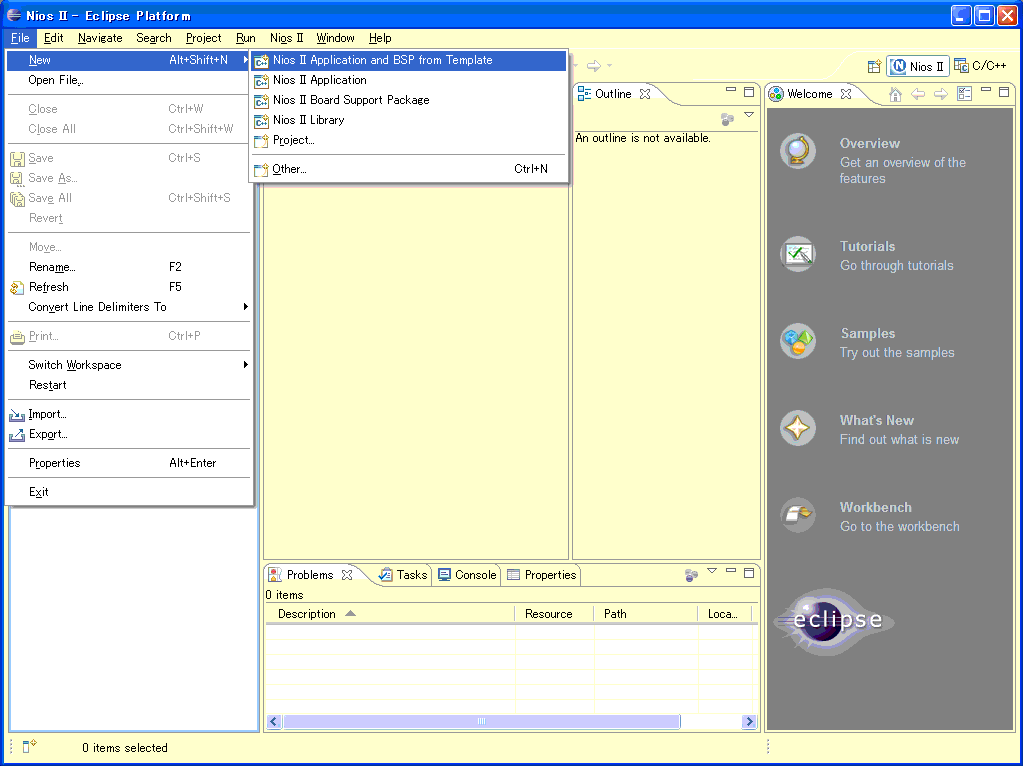Click the Overview globe icon
The height and width of the screenshot is (766, 1023).
click(798, 151)
